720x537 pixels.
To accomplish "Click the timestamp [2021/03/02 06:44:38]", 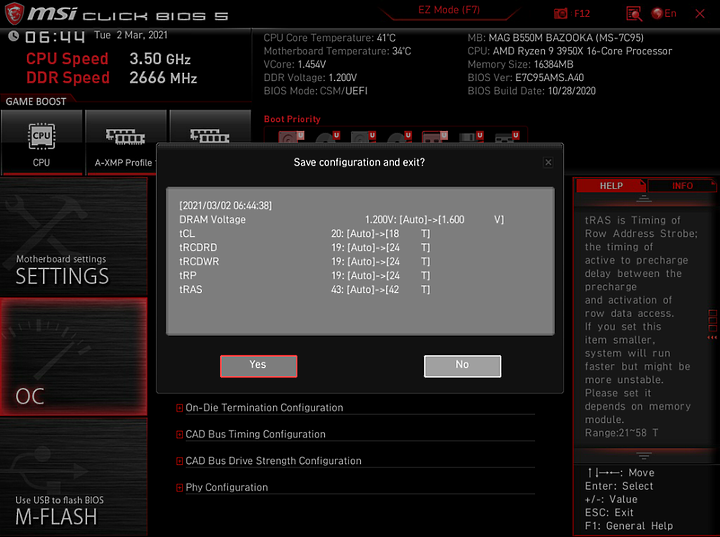I will 225,205.
